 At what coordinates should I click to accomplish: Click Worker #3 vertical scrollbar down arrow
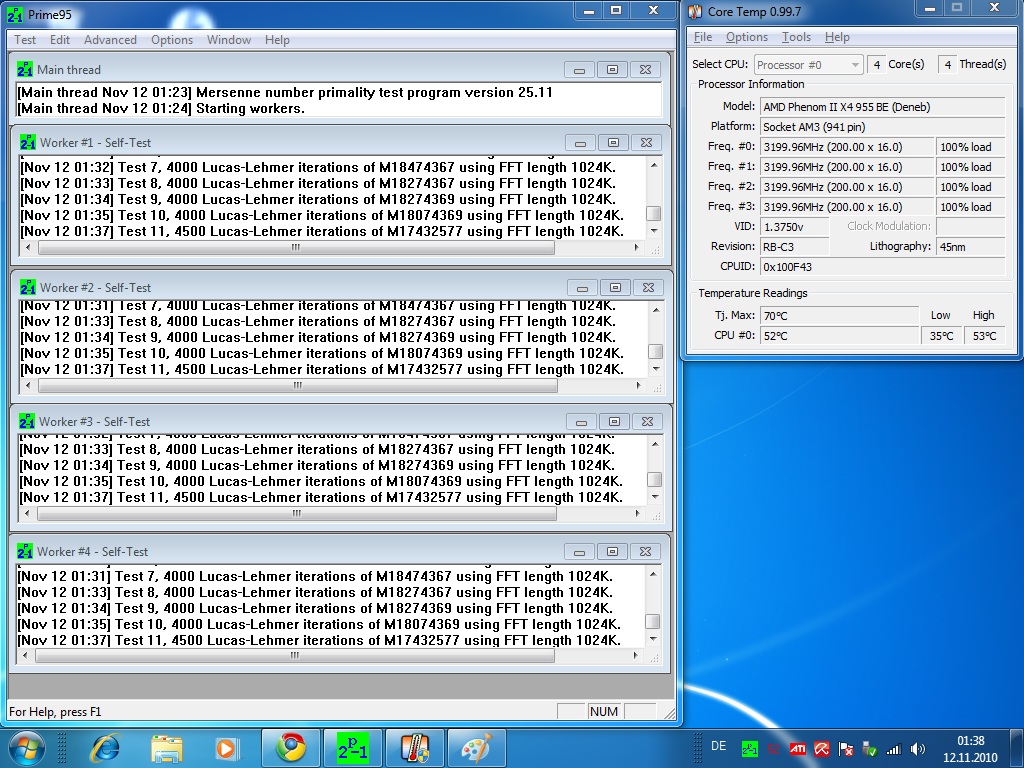655,497
